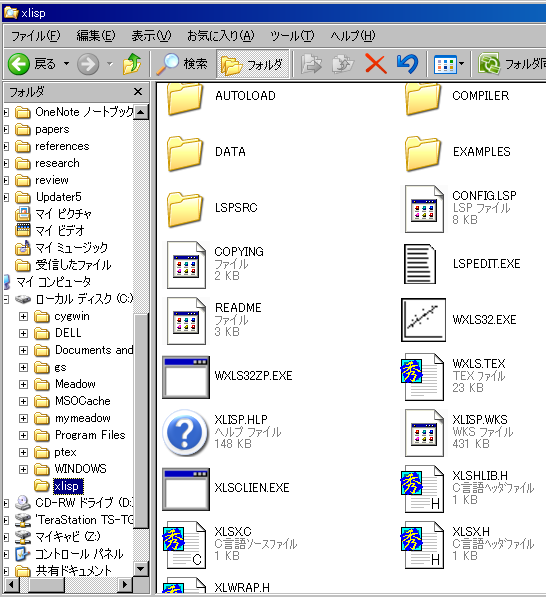
Task: Select the README file icon
Action: [186, 321]
